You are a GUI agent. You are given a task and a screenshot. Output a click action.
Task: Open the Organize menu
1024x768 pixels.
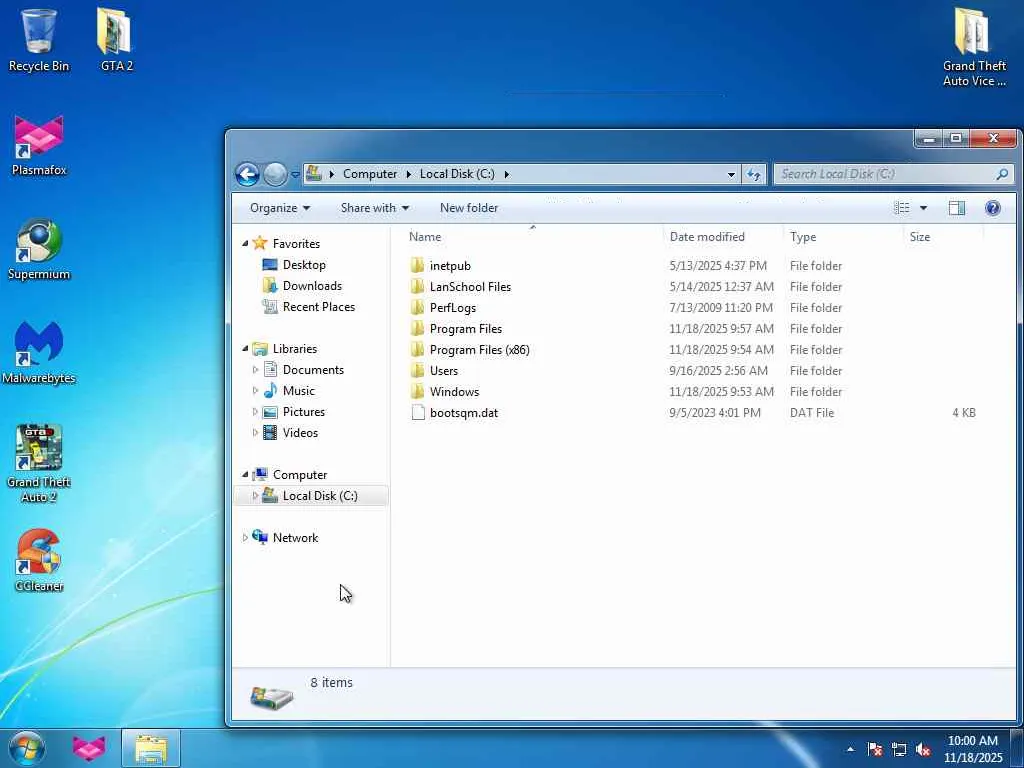coord(280,208)
